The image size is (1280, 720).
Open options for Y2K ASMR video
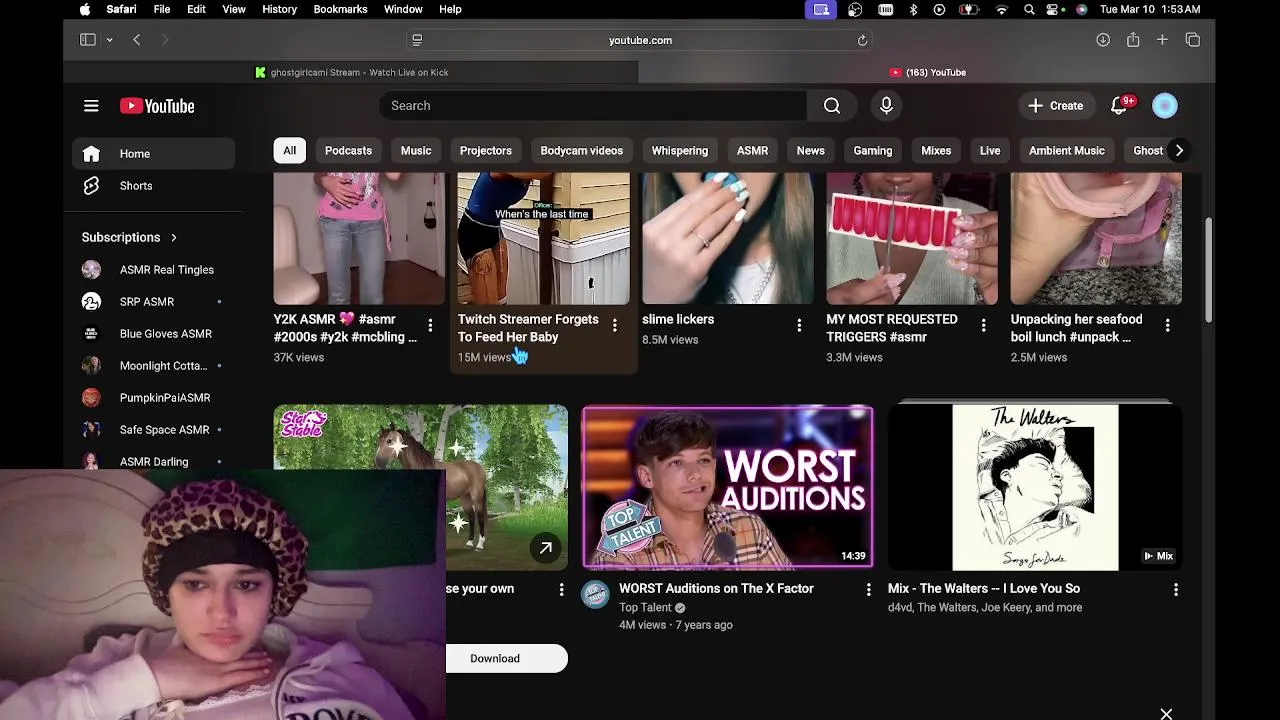tap(430, 325)
